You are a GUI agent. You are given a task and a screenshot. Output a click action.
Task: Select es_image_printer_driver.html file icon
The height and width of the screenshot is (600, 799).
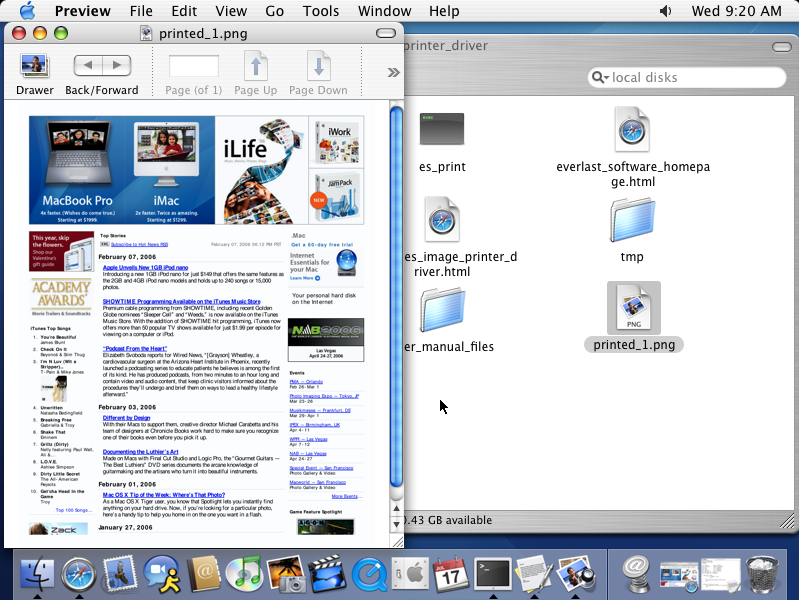click(x=442, y=220)
